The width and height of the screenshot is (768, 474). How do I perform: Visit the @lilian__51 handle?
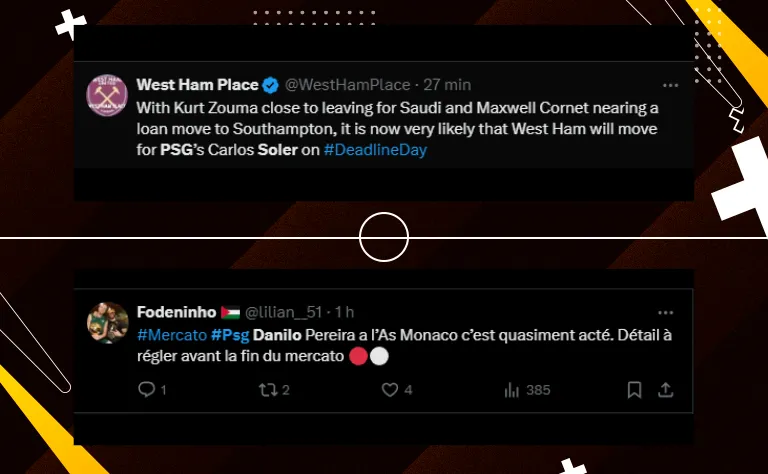[x=283, y=312]
